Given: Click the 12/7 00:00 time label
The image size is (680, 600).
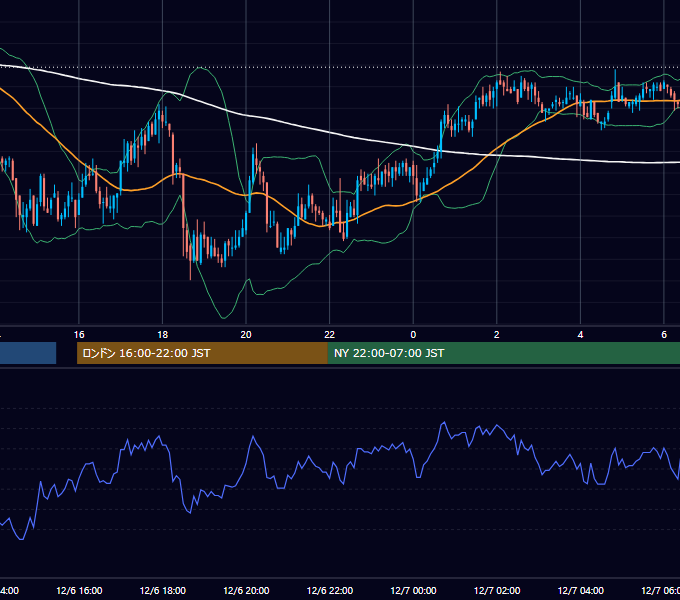Looking at the screenshot, I should click(x=413, y=590).
